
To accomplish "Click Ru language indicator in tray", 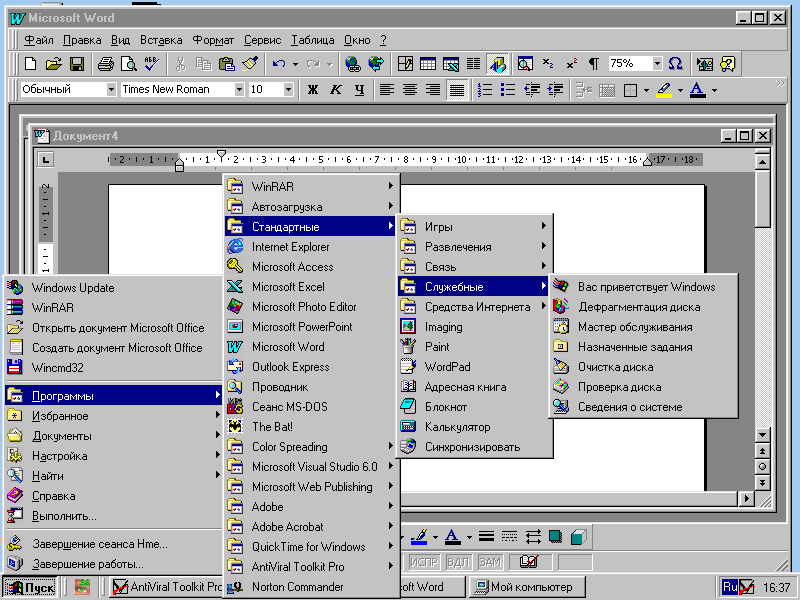I will pyautogui.click(x=730, y=587).
